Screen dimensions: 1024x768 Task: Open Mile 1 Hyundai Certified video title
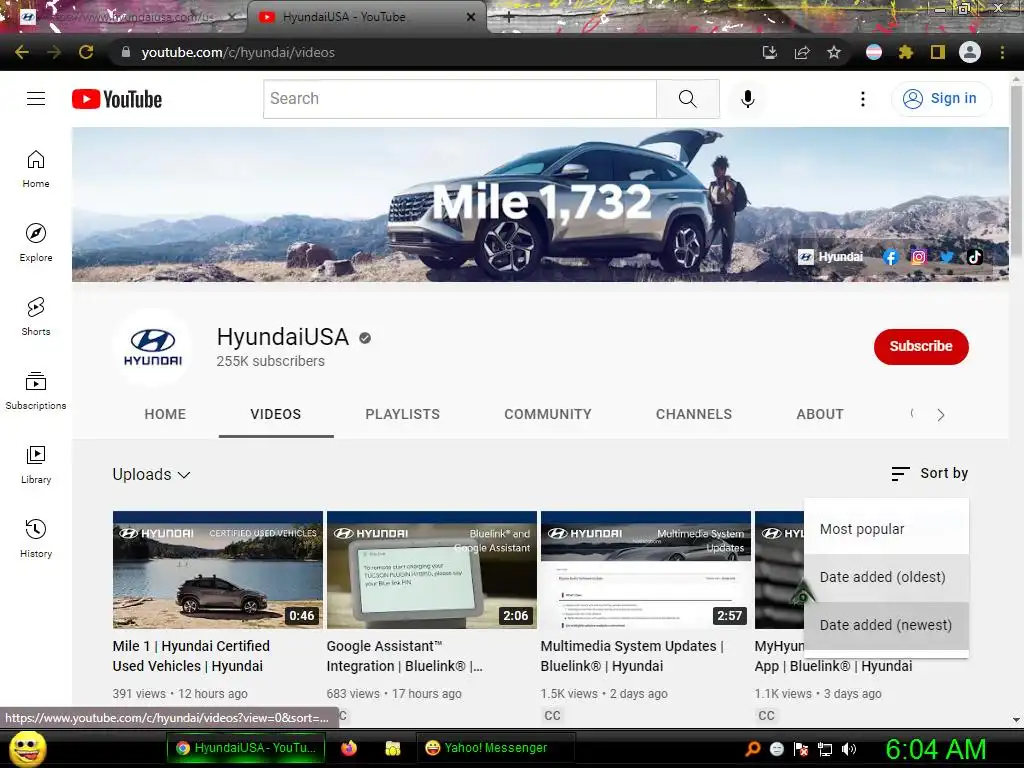[x=191, y=656]
